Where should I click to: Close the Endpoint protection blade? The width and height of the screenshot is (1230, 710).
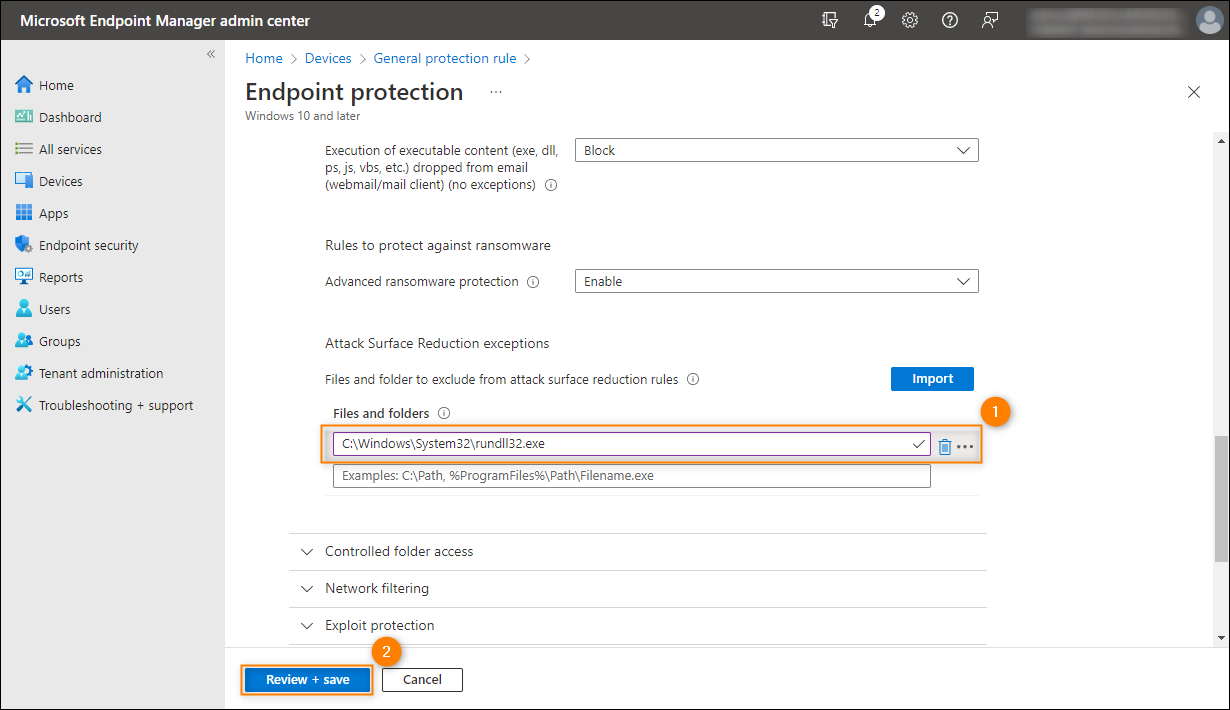click(1194, 92)
